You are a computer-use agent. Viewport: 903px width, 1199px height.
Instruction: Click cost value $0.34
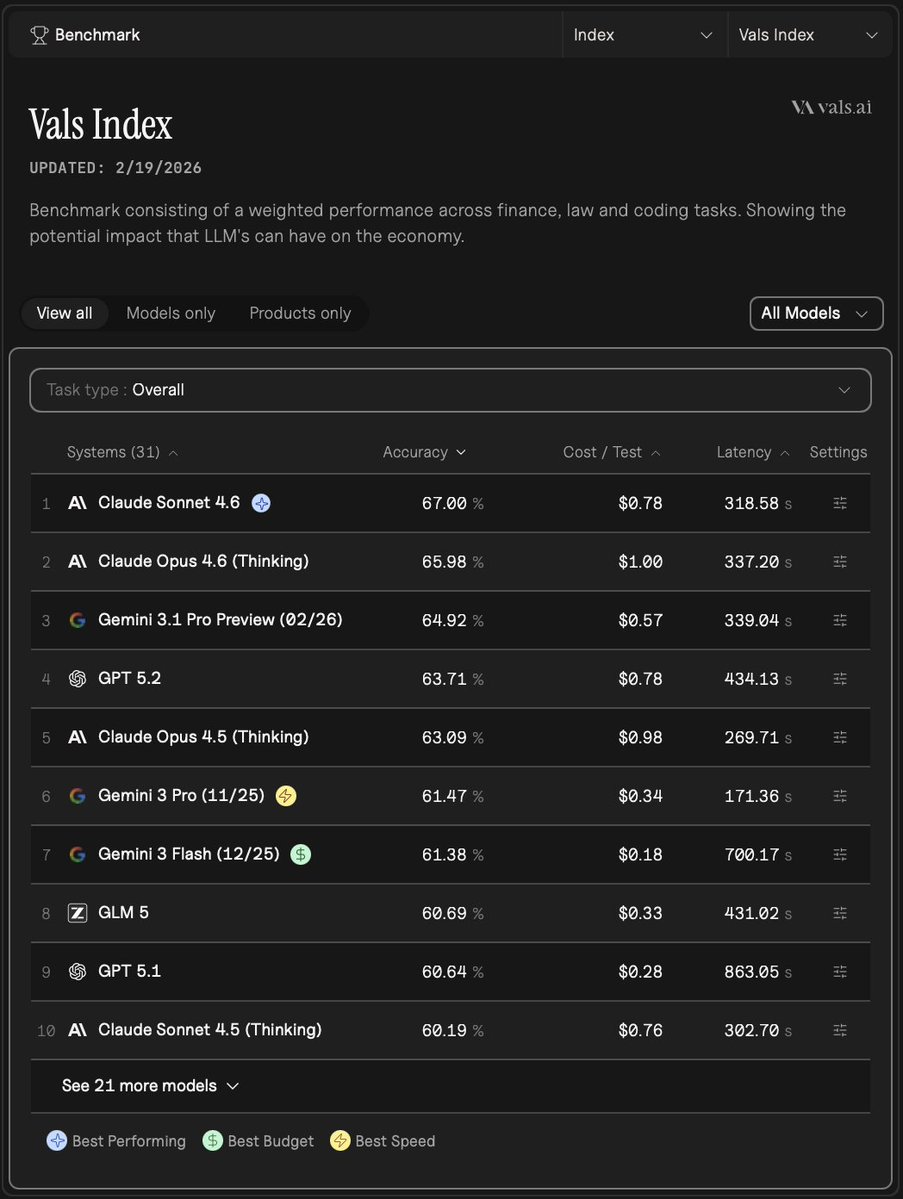641,796
